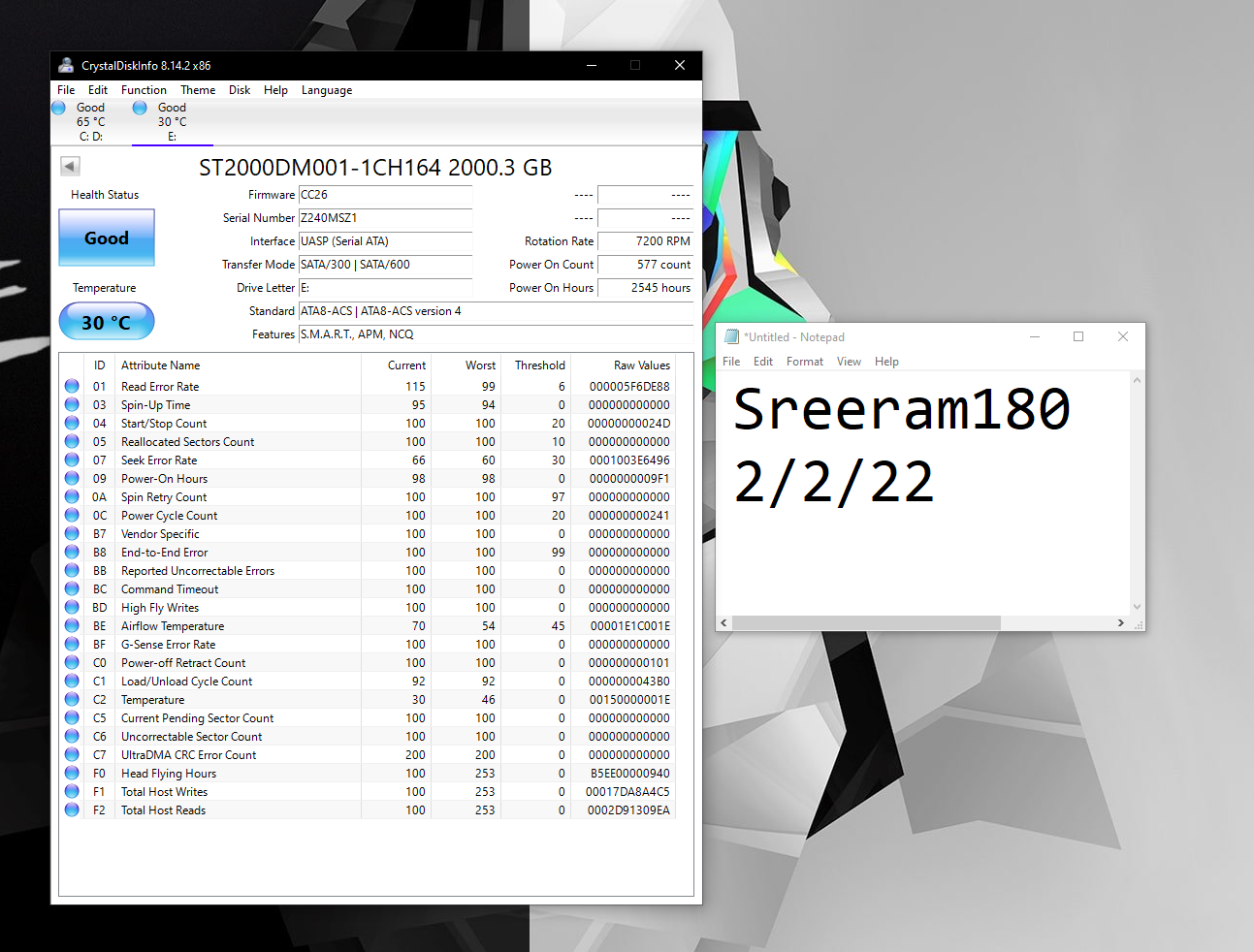
Task: Click status orb for Spin Retry Count
Action: pyautogui.click(x=72, y=496)
